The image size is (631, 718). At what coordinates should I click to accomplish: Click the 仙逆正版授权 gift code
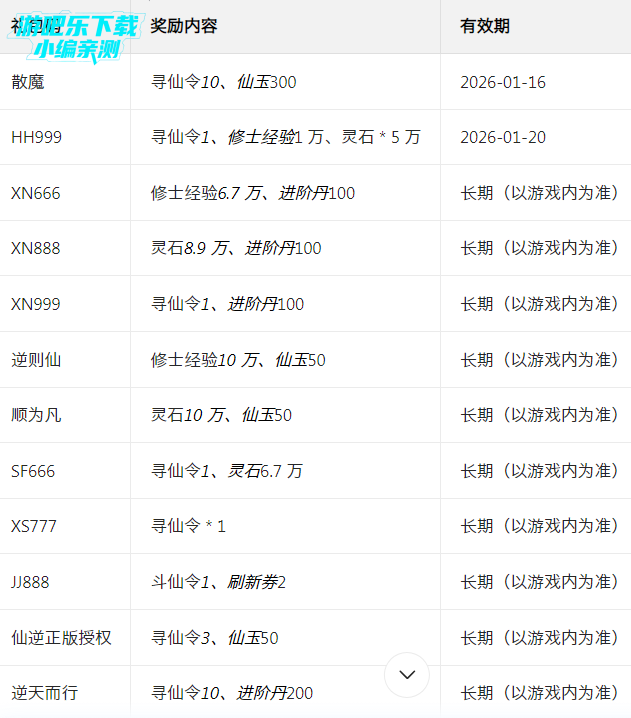pyautogui.click(x=61, y=638)
